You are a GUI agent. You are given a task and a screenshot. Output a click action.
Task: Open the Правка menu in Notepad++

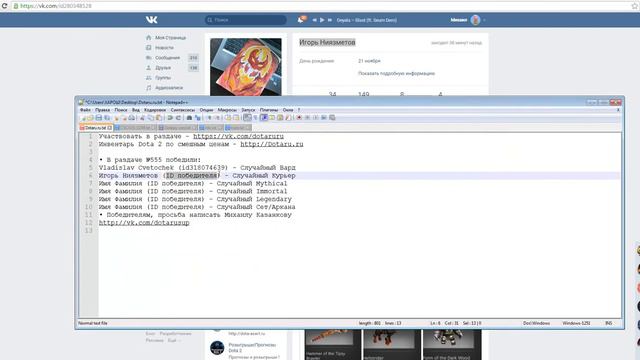point(102,110)
